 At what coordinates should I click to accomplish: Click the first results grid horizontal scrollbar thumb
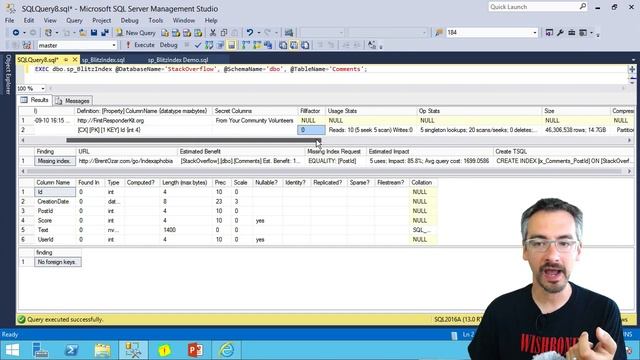(193, 140)
